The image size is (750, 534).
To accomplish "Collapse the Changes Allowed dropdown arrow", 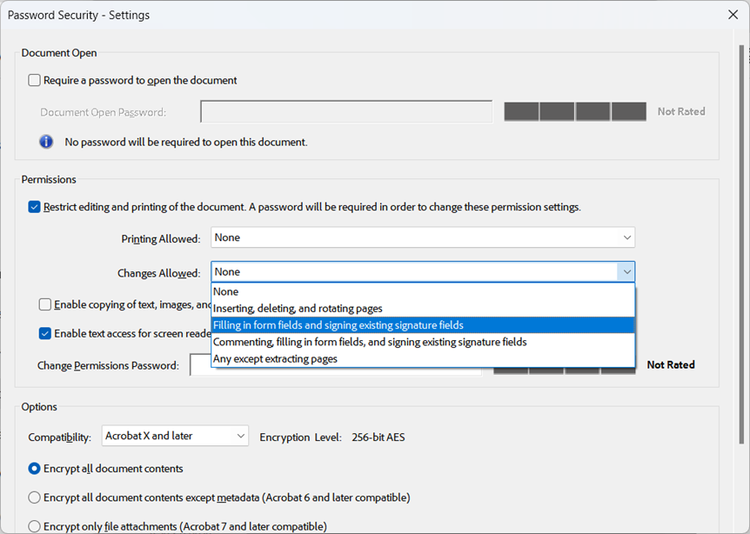I will 626,272.
